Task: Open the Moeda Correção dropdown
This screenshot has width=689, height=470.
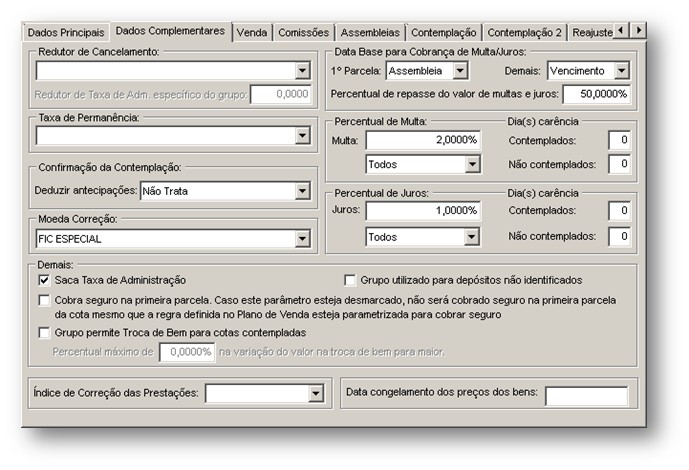Action: point(302,239)
